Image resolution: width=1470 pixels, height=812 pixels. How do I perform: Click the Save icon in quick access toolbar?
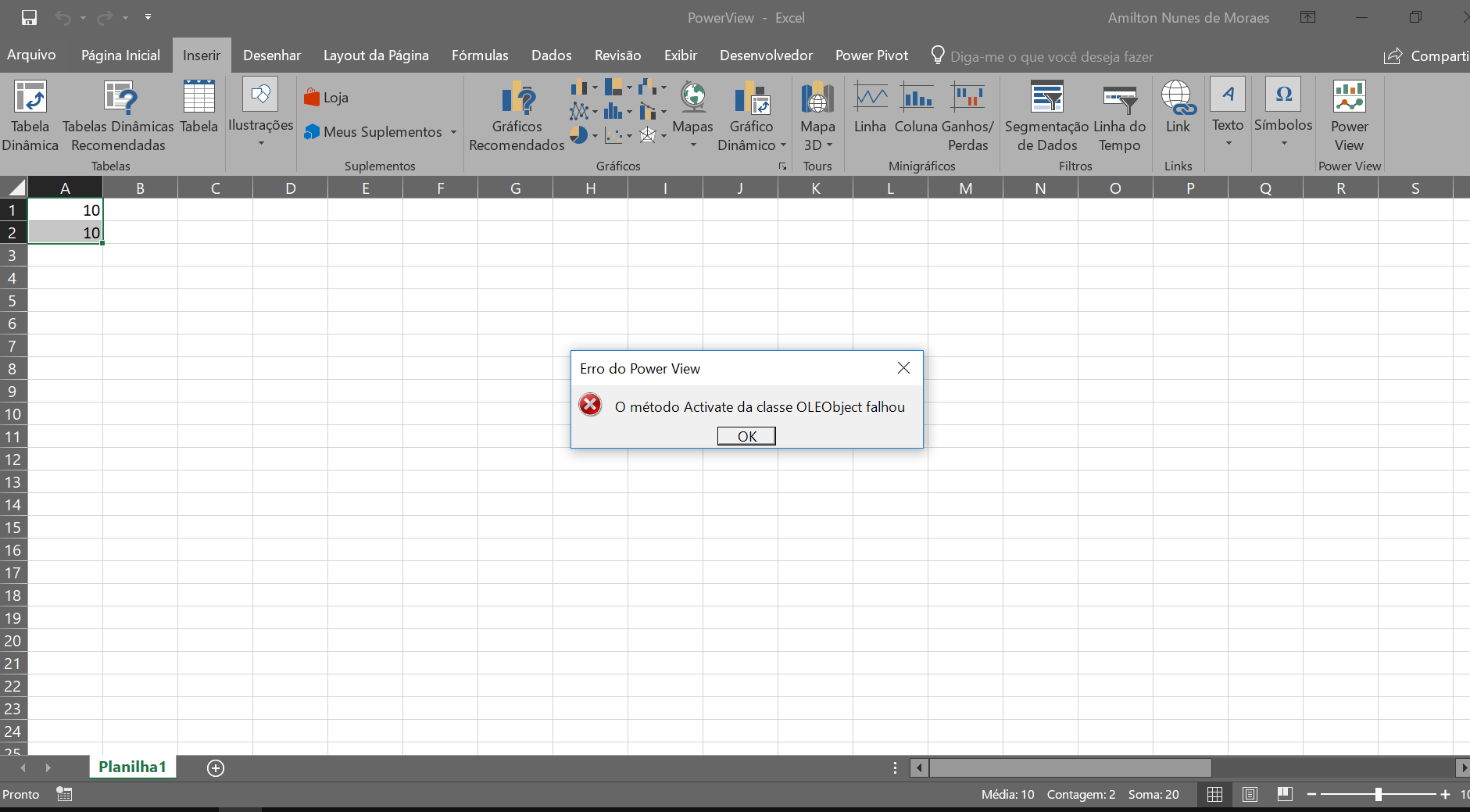pos(29,17)
